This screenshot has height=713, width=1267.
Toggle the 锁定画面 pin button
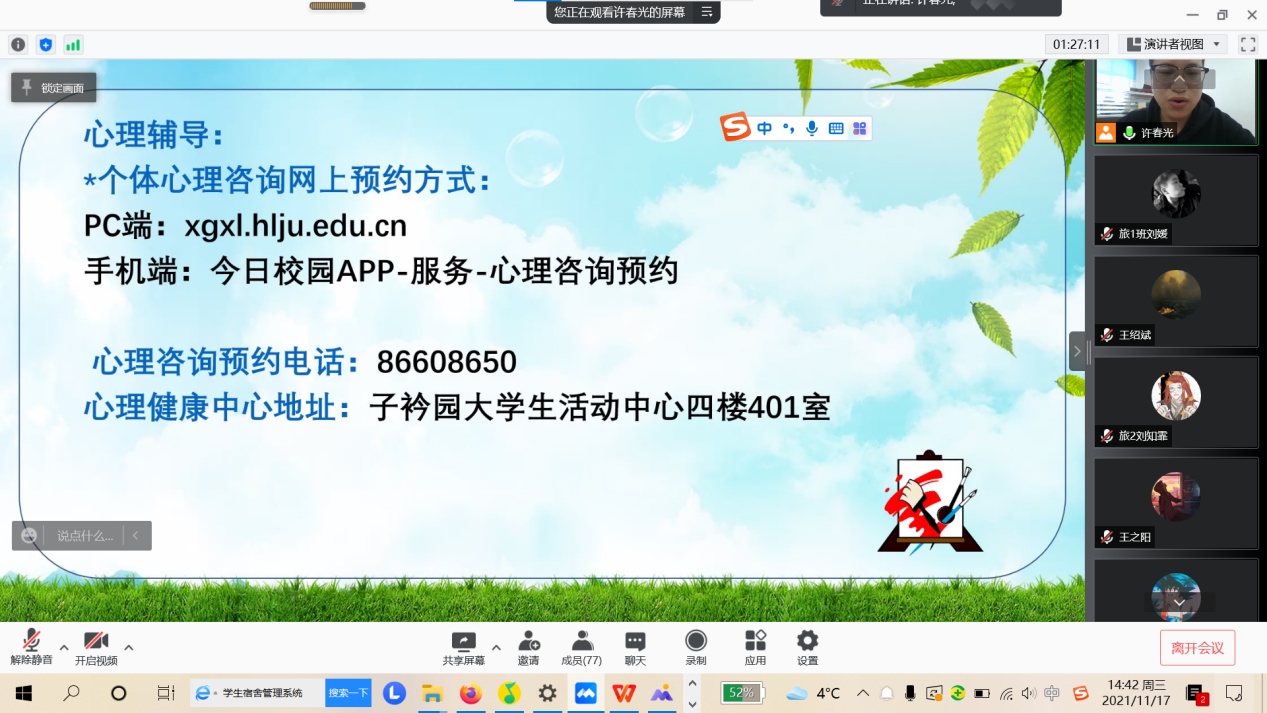pyautogui.click(x=54, y=88)
